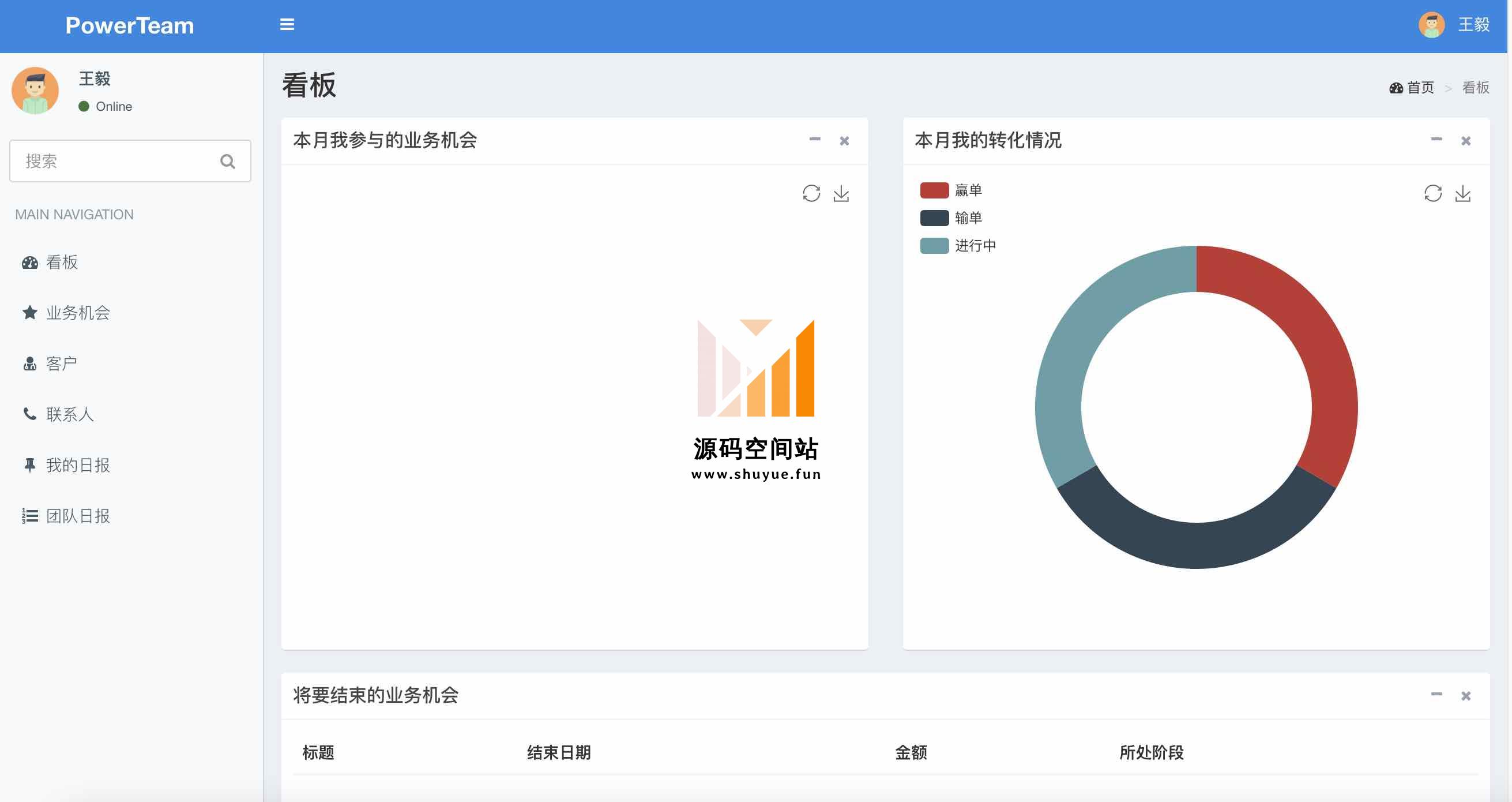This screenshot has width=1512, height=802.
Task: Collapse the 将要结束的业务机会 panel
Action: (1436, 695)
